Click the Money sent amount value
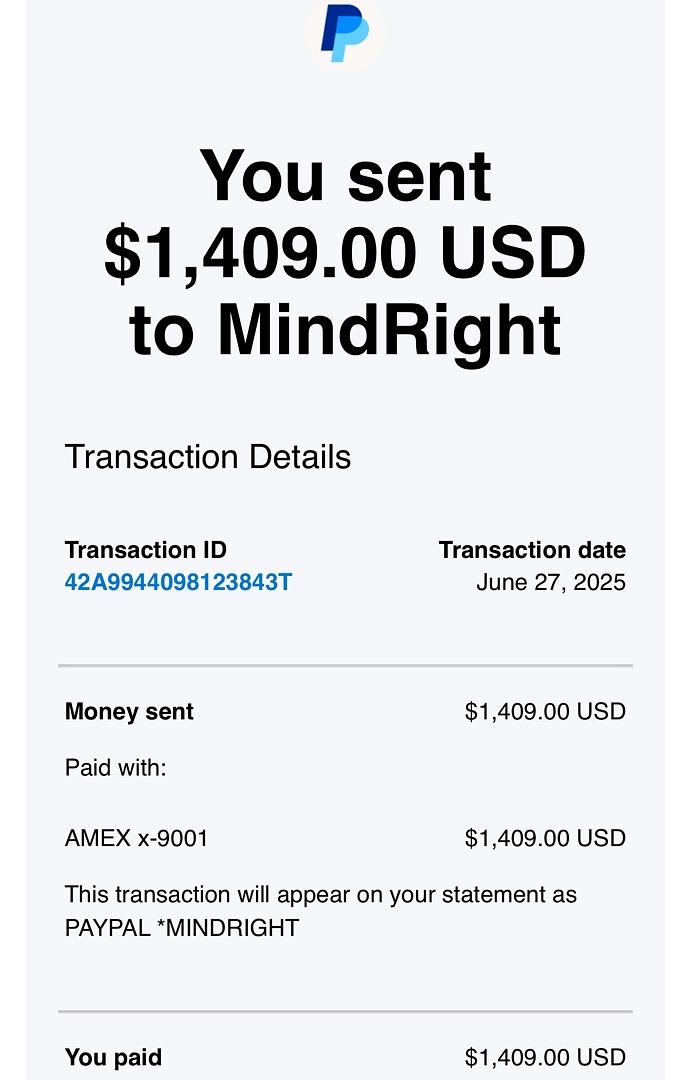Viewport: 691px width, 1080px height. tap(545, 712)
